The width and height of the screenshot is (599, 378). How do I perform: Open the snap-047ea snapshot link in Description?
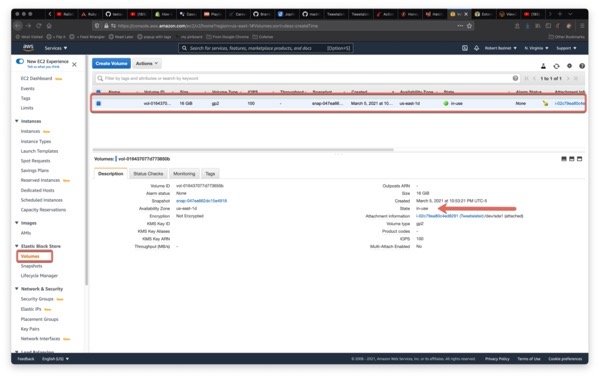click(x=201, y=201)
